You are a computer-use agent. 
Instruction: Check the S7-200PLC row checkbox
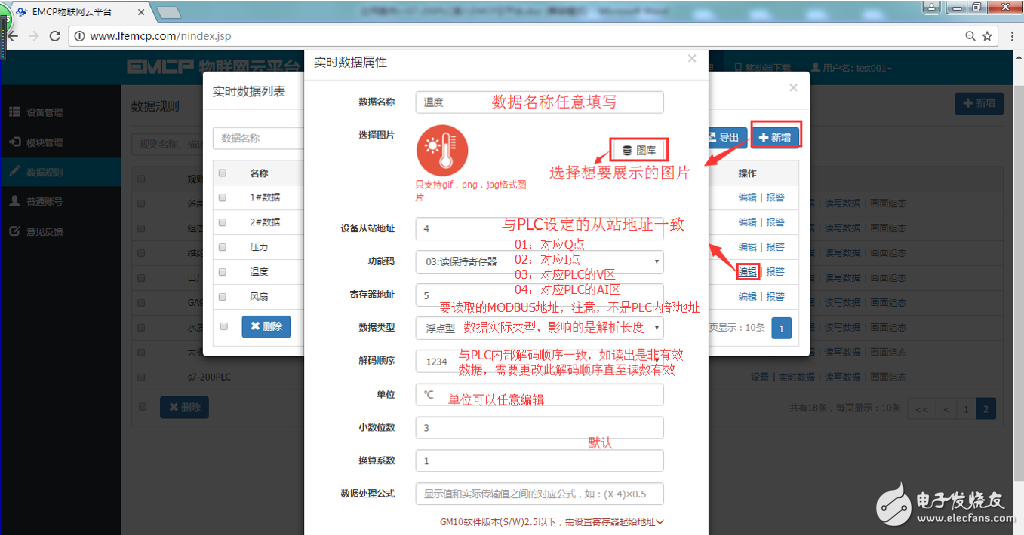pos(142,377)
